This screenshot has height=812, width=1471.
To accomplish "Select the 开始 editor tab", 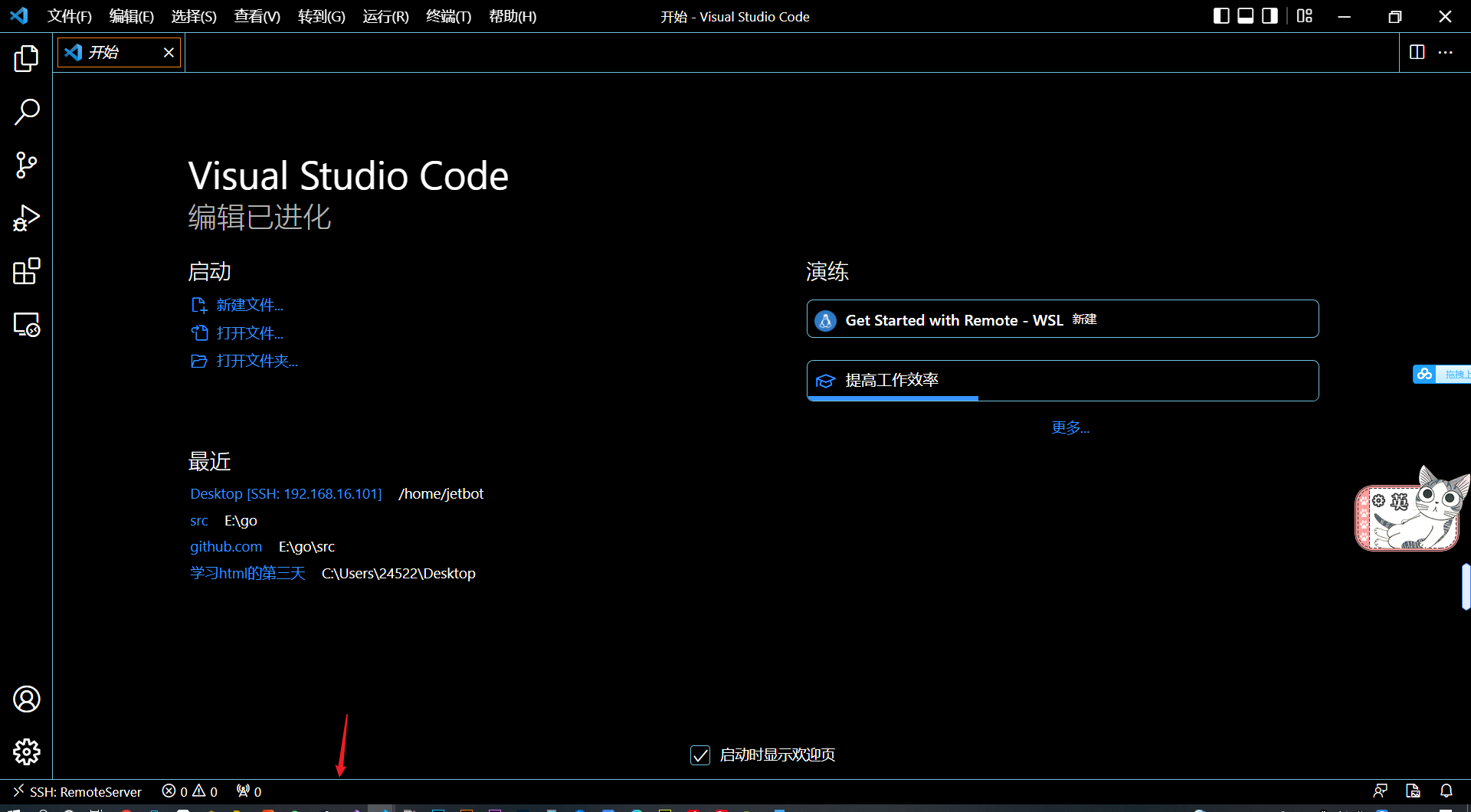I will (x=119, y=52).
